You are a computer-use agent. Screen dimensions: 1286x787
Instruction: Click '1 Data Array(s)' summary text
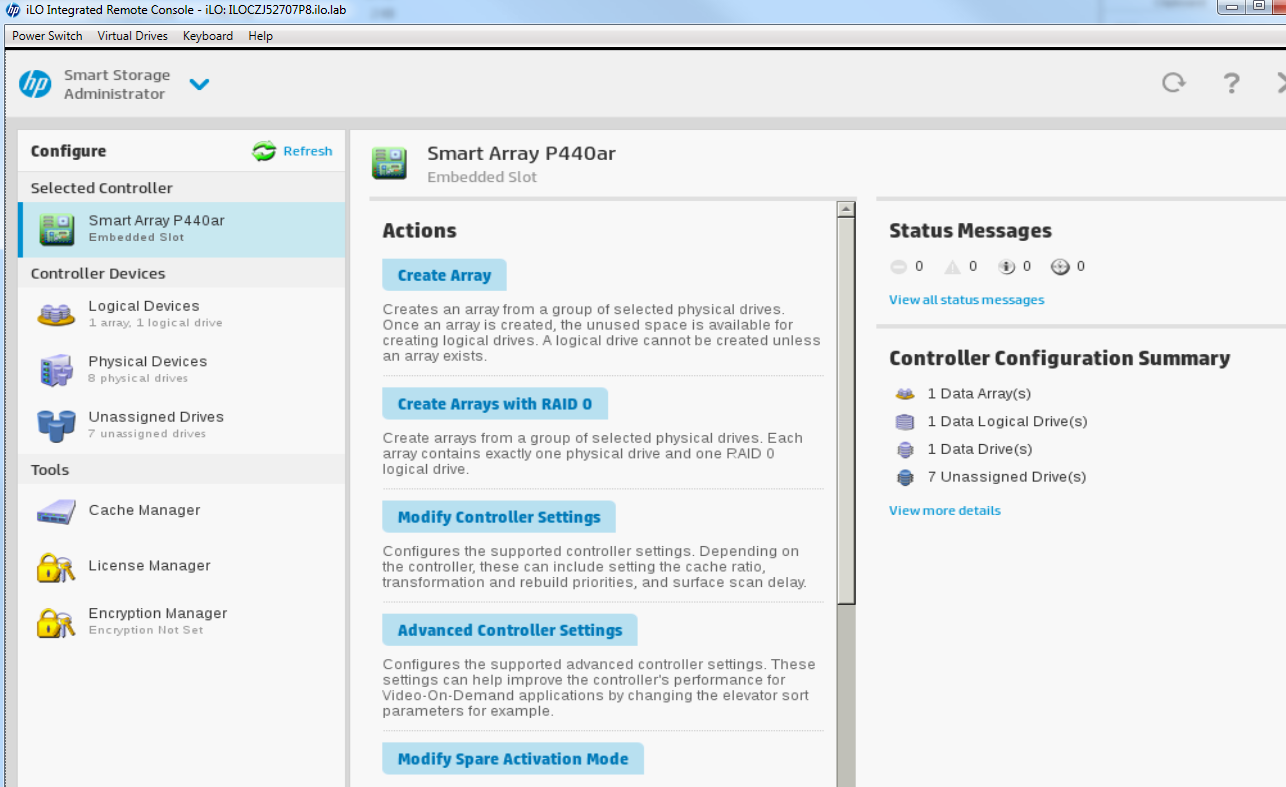(979, 394)
